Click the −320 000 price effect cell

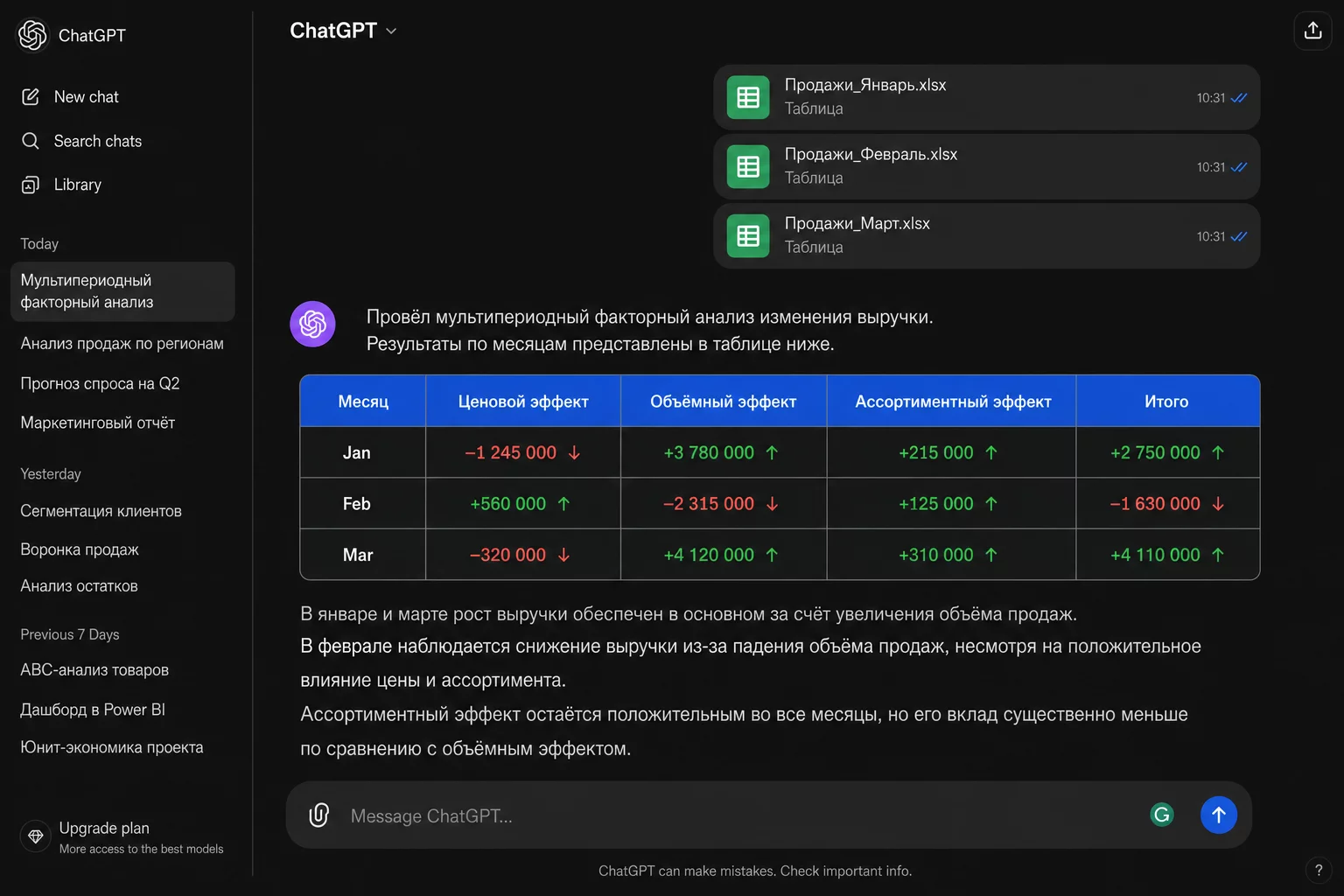pos(523,555)
